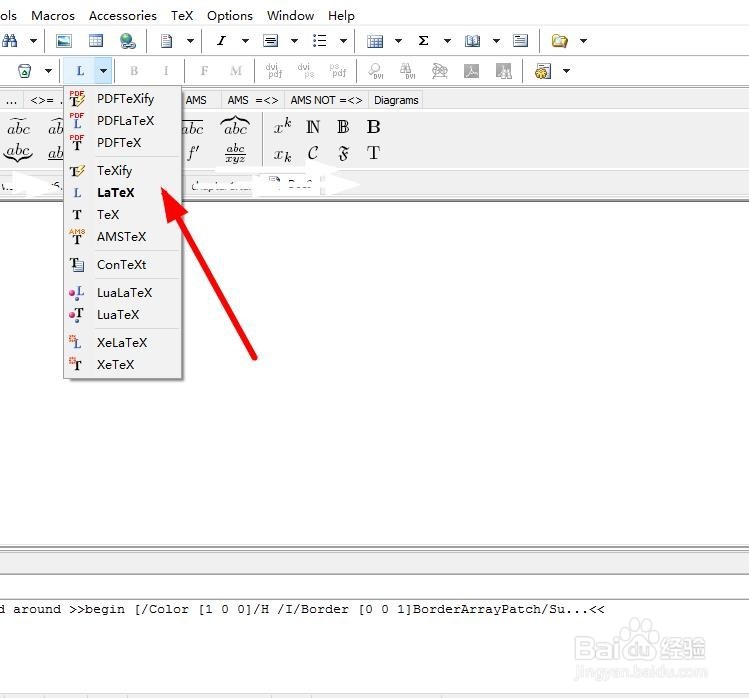Click the dvi to ps icon
Viewport: 749px width, 698px height.
(306, 71)
